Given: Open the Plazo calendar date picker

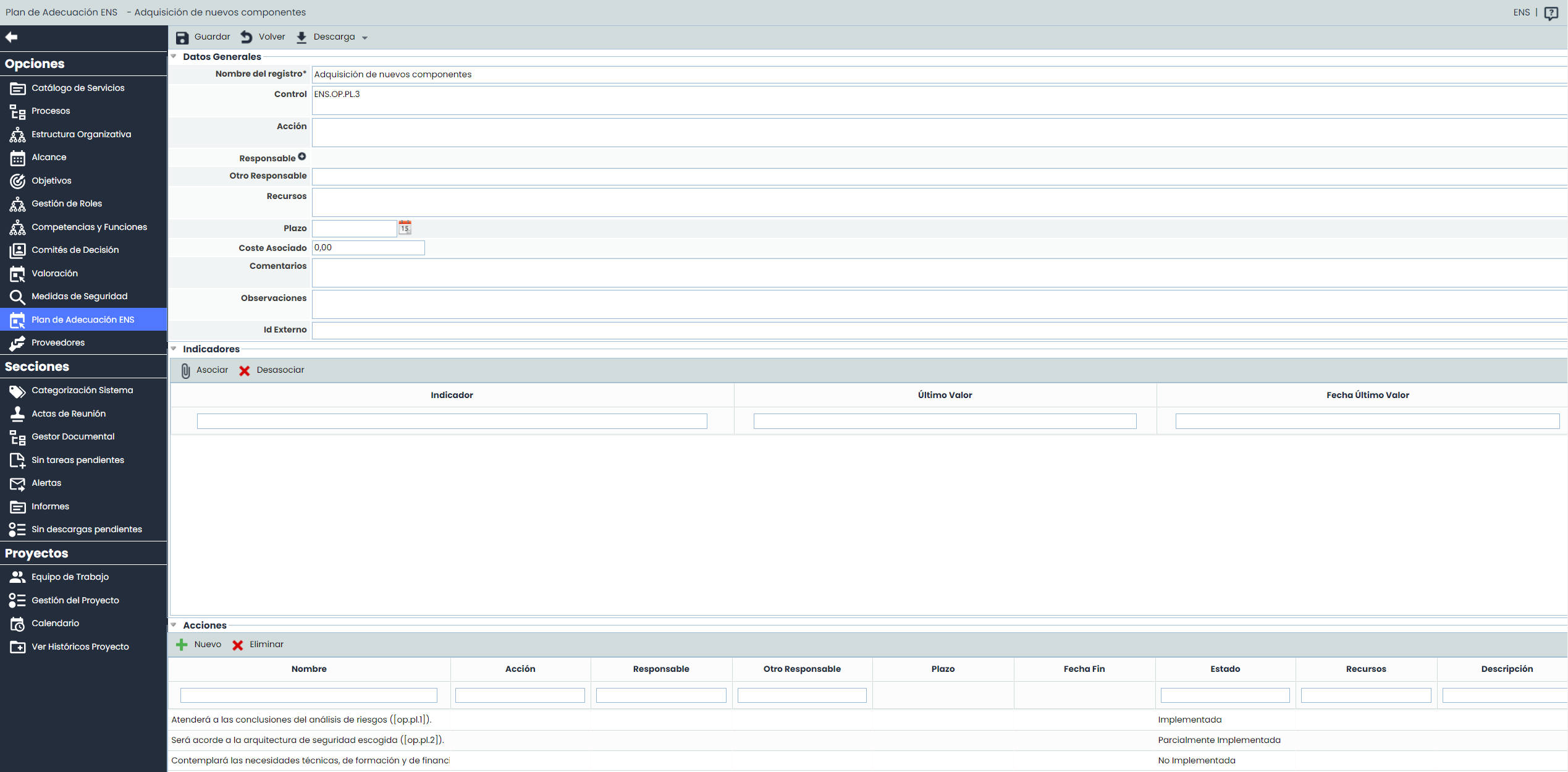Looking at the screenshot, I should pos(405,228).
